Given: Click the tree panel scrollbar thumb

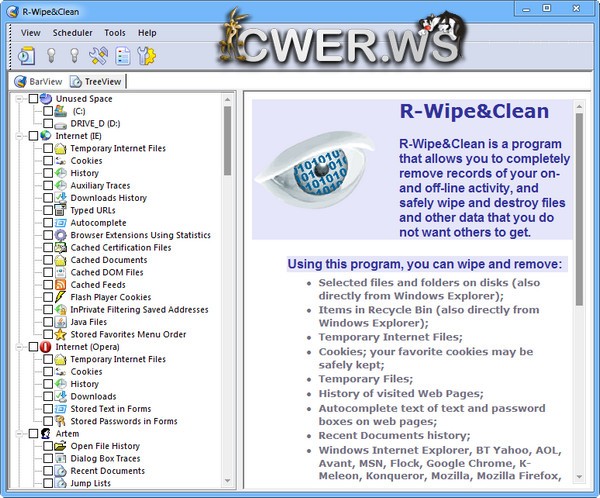Looking at the screenshot, I should (228, 140).
